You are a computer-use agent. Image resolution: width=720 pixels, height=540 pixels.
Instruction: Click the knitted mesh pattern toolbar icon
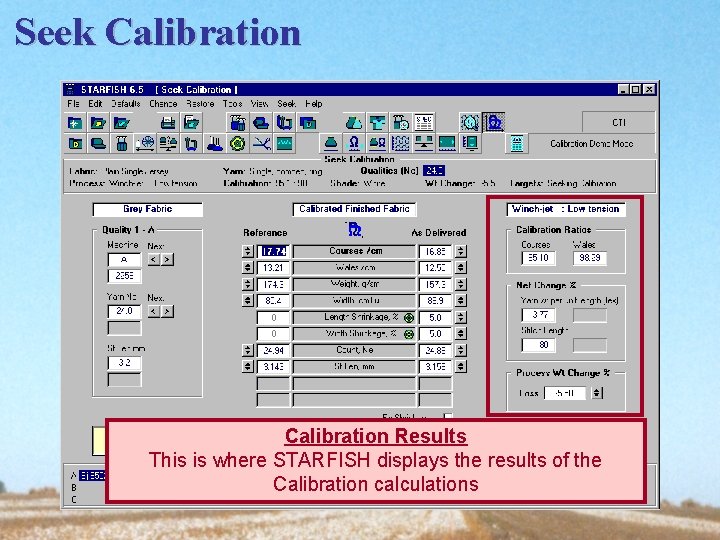click(x=400, y=143)
